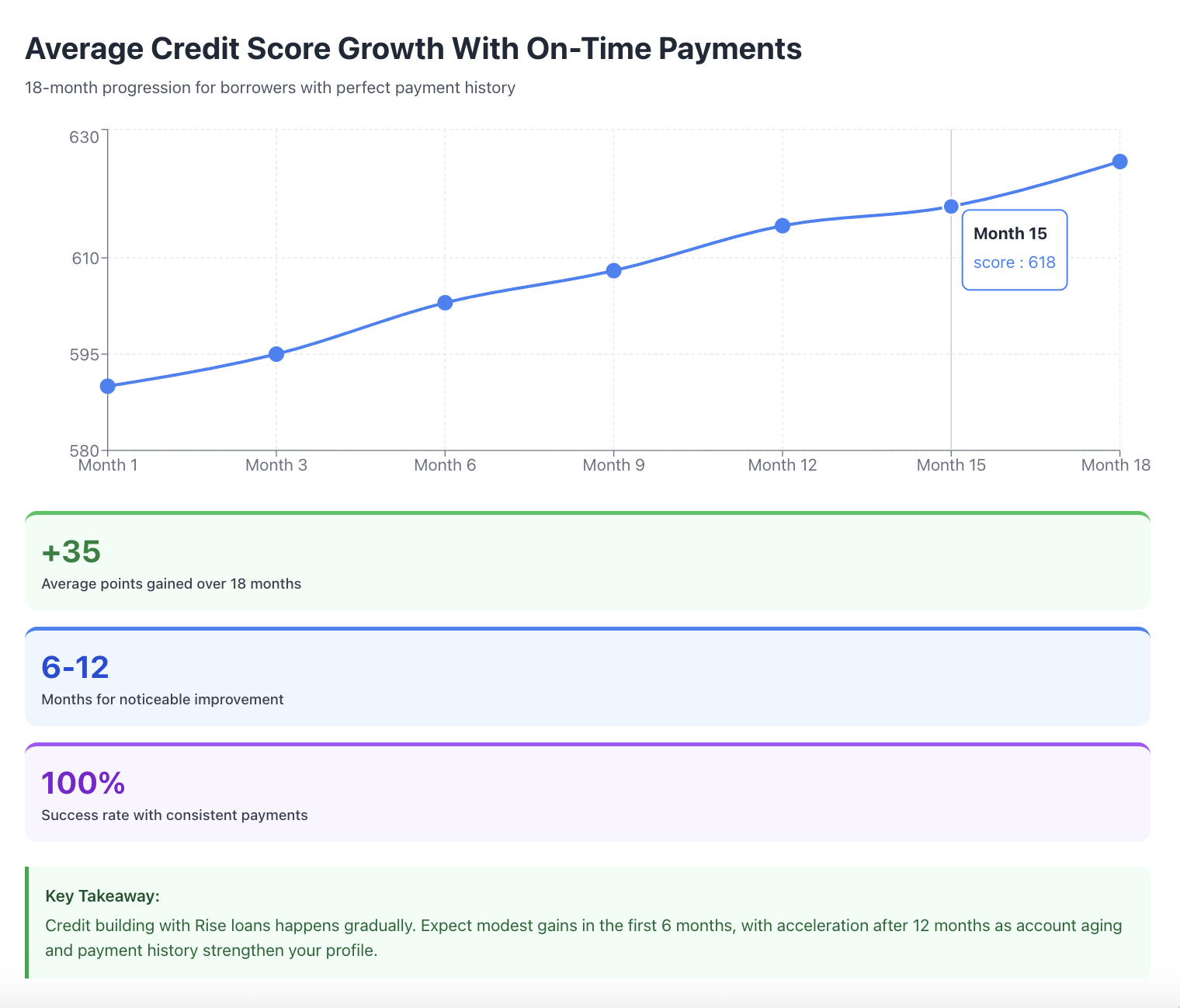Click the '100%' purple stat value
Screen dimensions: 1180x1008
click(83, 783)
